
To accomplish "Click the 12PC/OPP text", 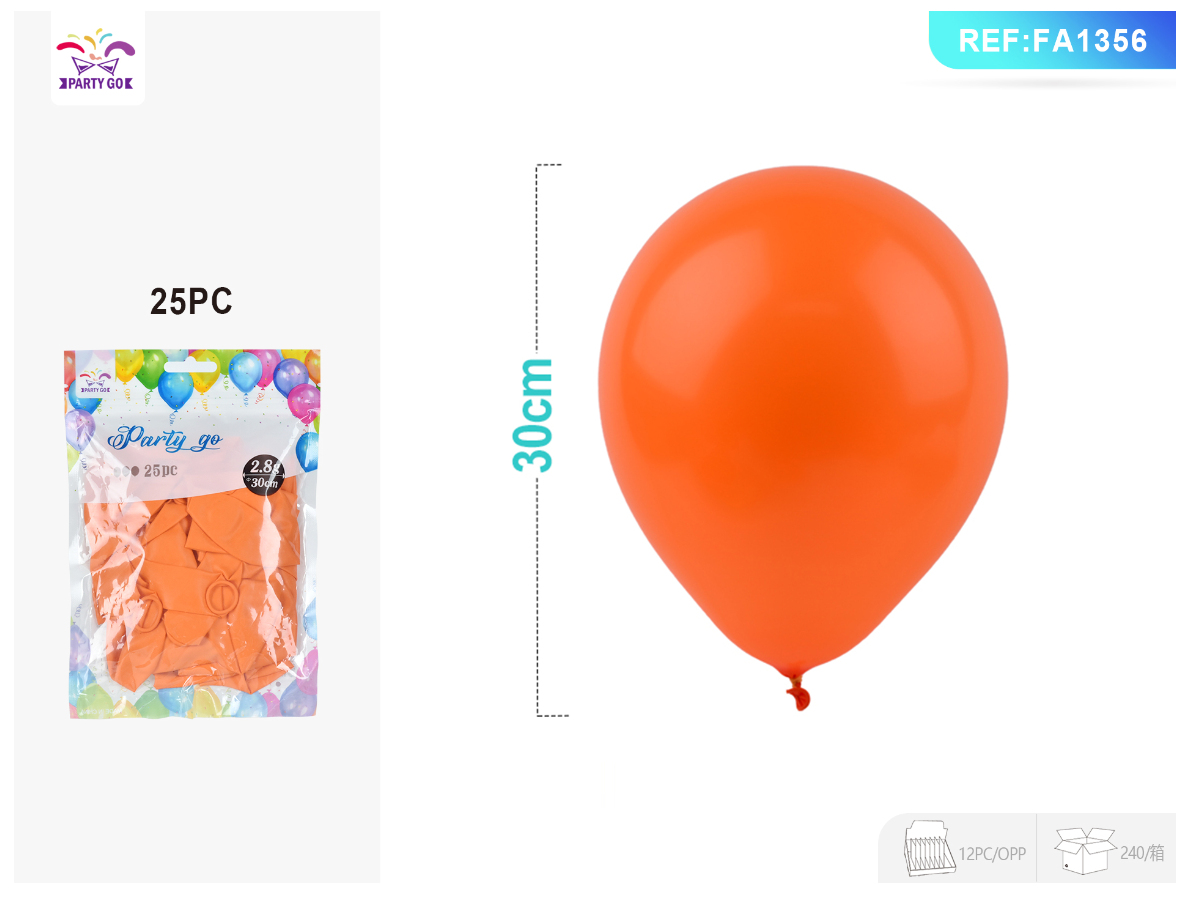I will point(990,853).
